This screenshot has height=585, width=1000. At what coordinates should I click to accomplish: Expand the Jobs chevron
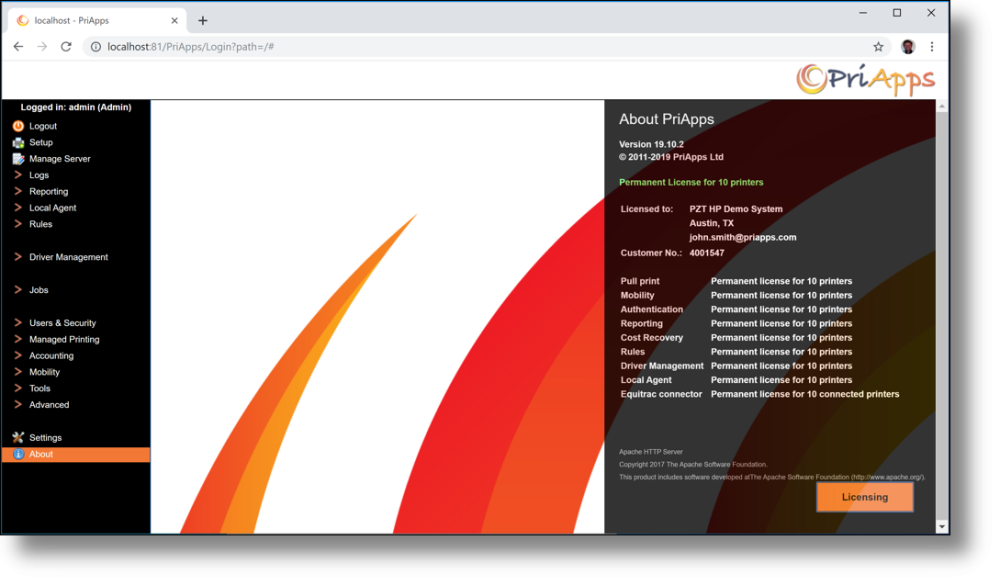tap(18, 290)
